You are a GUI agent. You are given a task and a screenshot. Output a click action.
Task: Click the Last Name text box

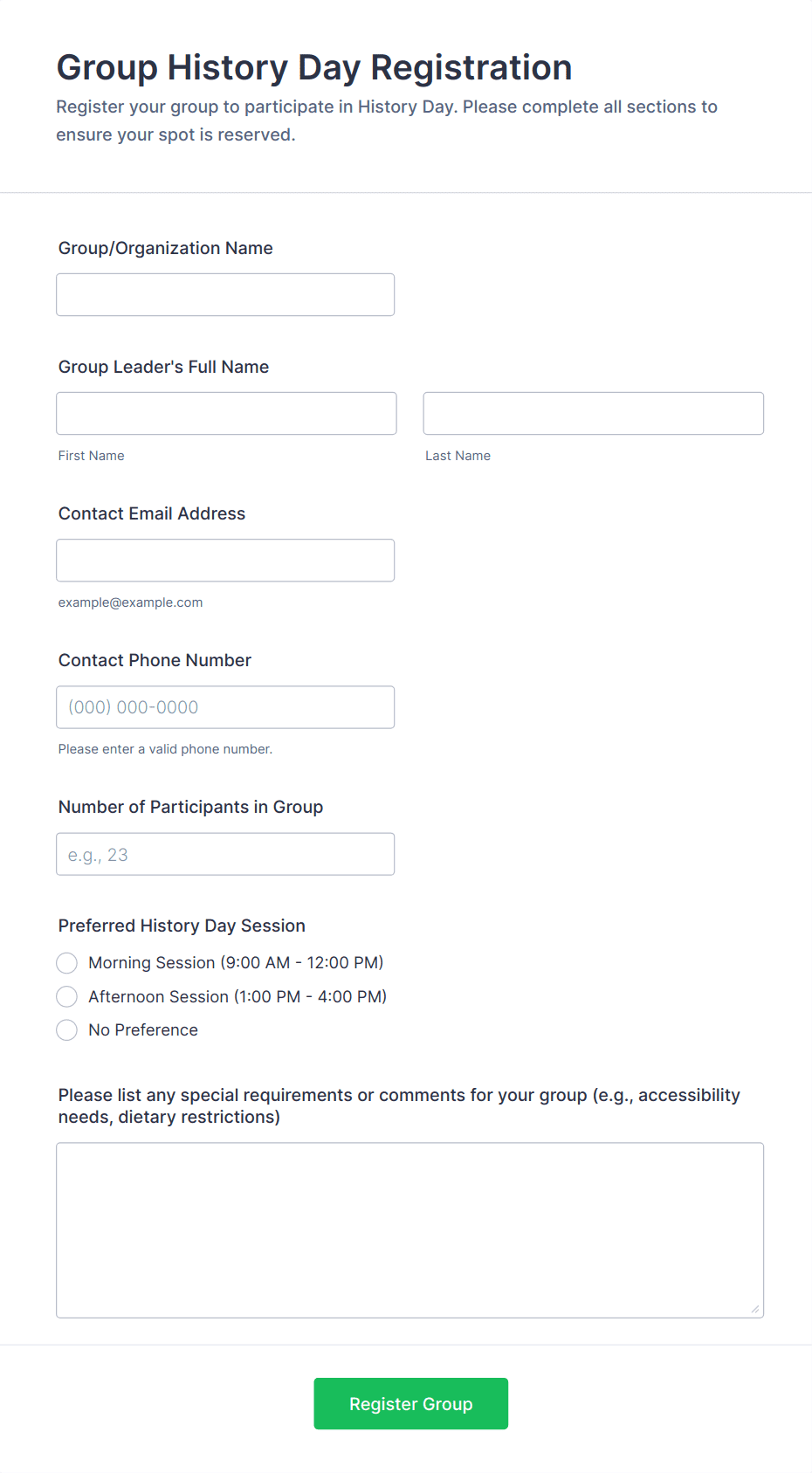(593, 414)
